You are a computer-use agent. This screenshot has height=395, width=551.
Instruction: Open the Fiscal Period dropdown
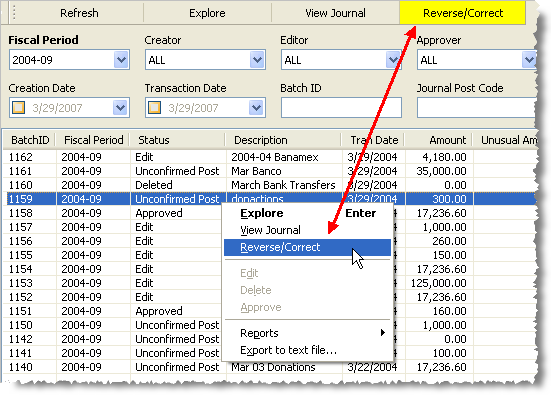(x=121, y=60)
